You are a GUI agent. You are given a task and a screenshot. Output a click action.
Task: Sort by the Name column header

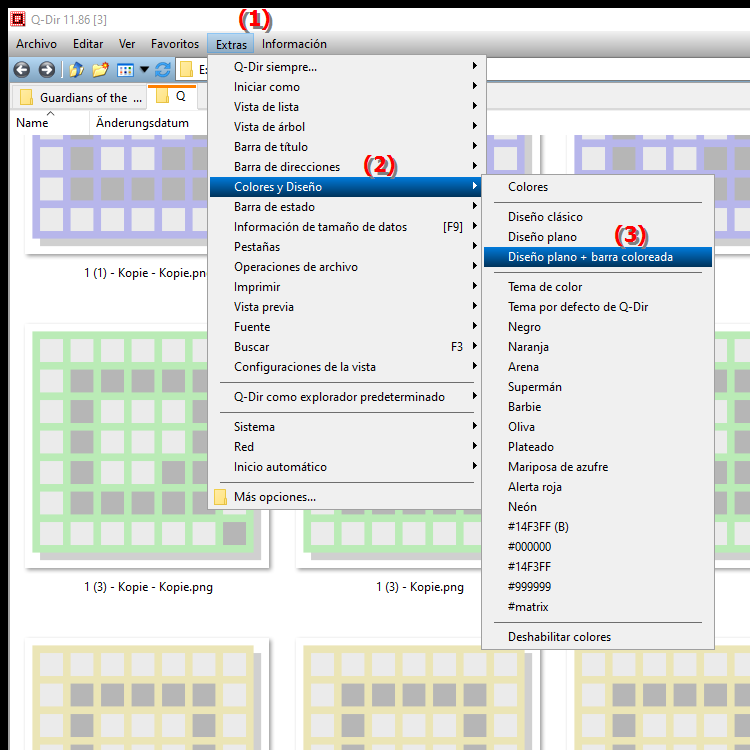point(32,123)
